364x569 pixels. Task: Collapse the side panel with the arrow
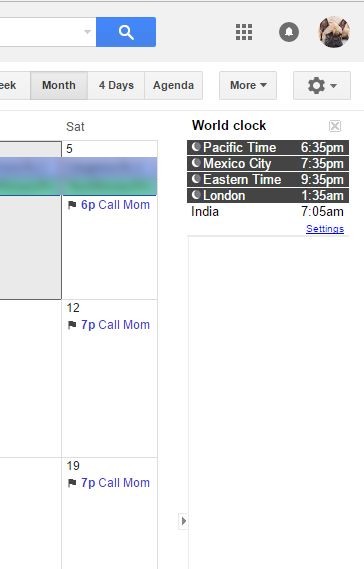pos(183,521)
